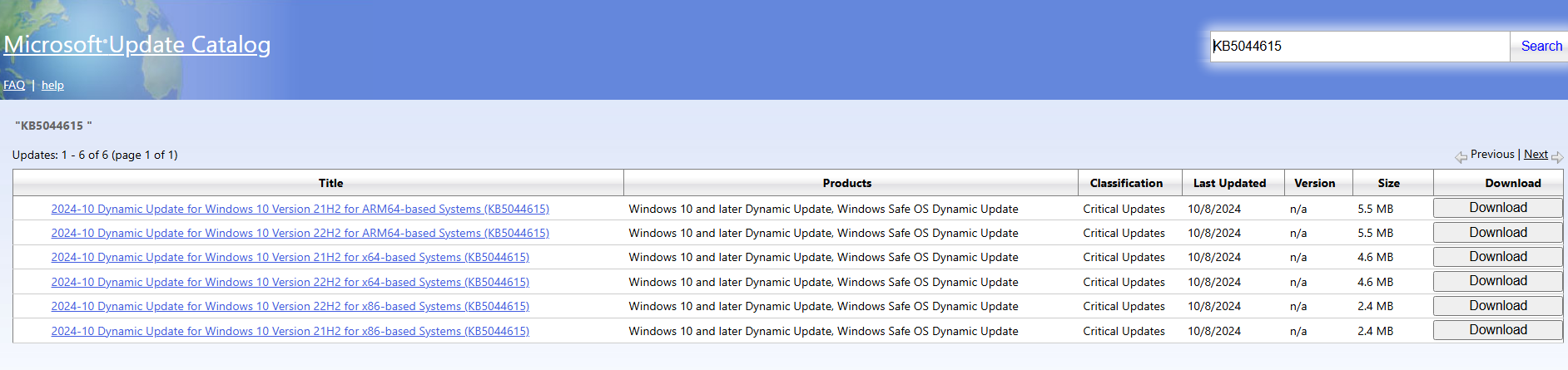
Task: Select the "KB5044615" search term heading
Action: coord(53,126)
